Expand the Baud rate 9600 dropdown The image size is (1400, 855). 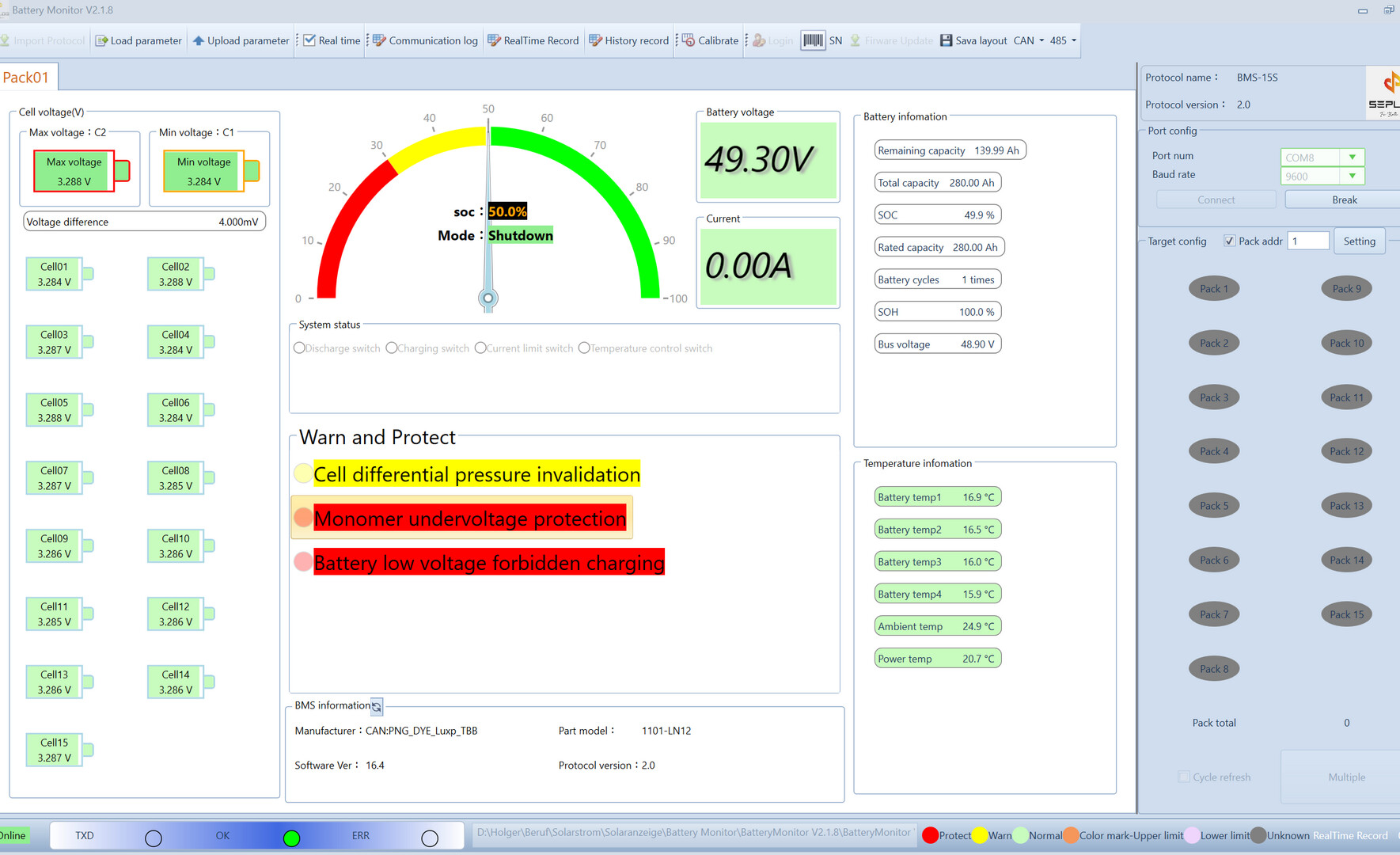coord(1353,177)
